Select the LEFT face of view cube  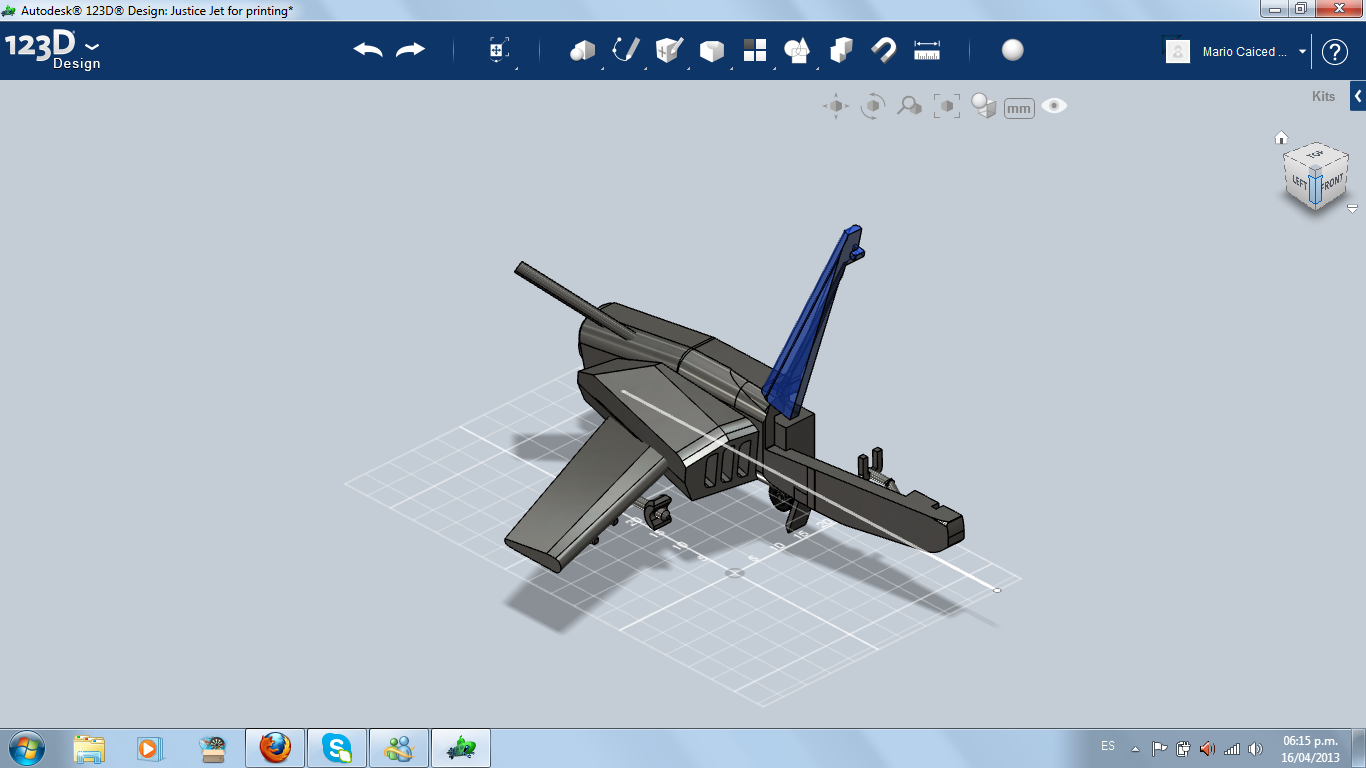[1300, 181]
